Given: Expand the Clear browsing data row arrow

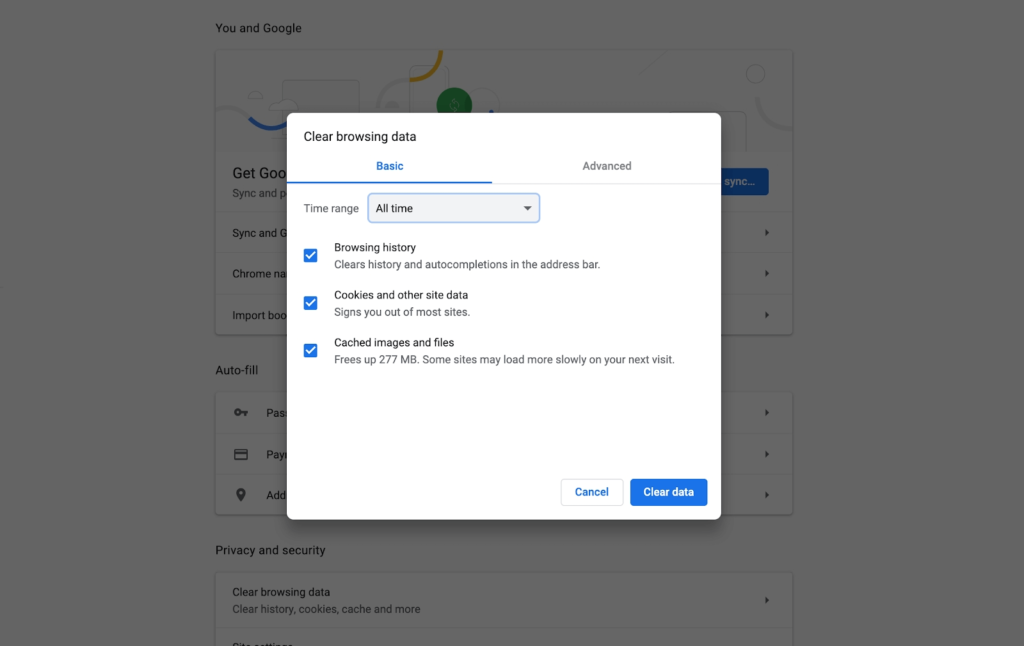Looking at the screenshot, I should click(x=767, y=600).
